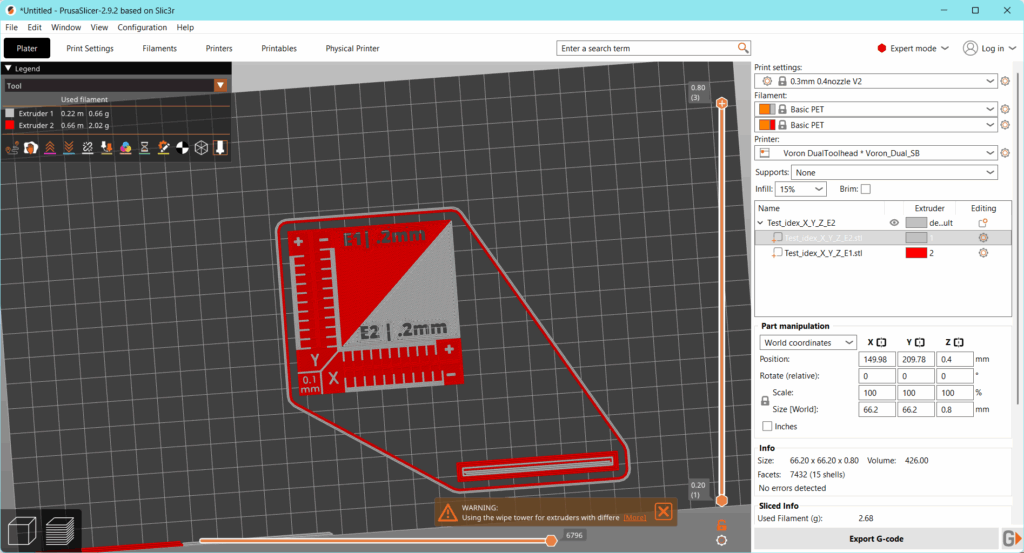Toggle eye visibility for Test_idex_X_Y_Z_E2 object
This screenshot has width=1024, height=553.
[x=894, y=223]
